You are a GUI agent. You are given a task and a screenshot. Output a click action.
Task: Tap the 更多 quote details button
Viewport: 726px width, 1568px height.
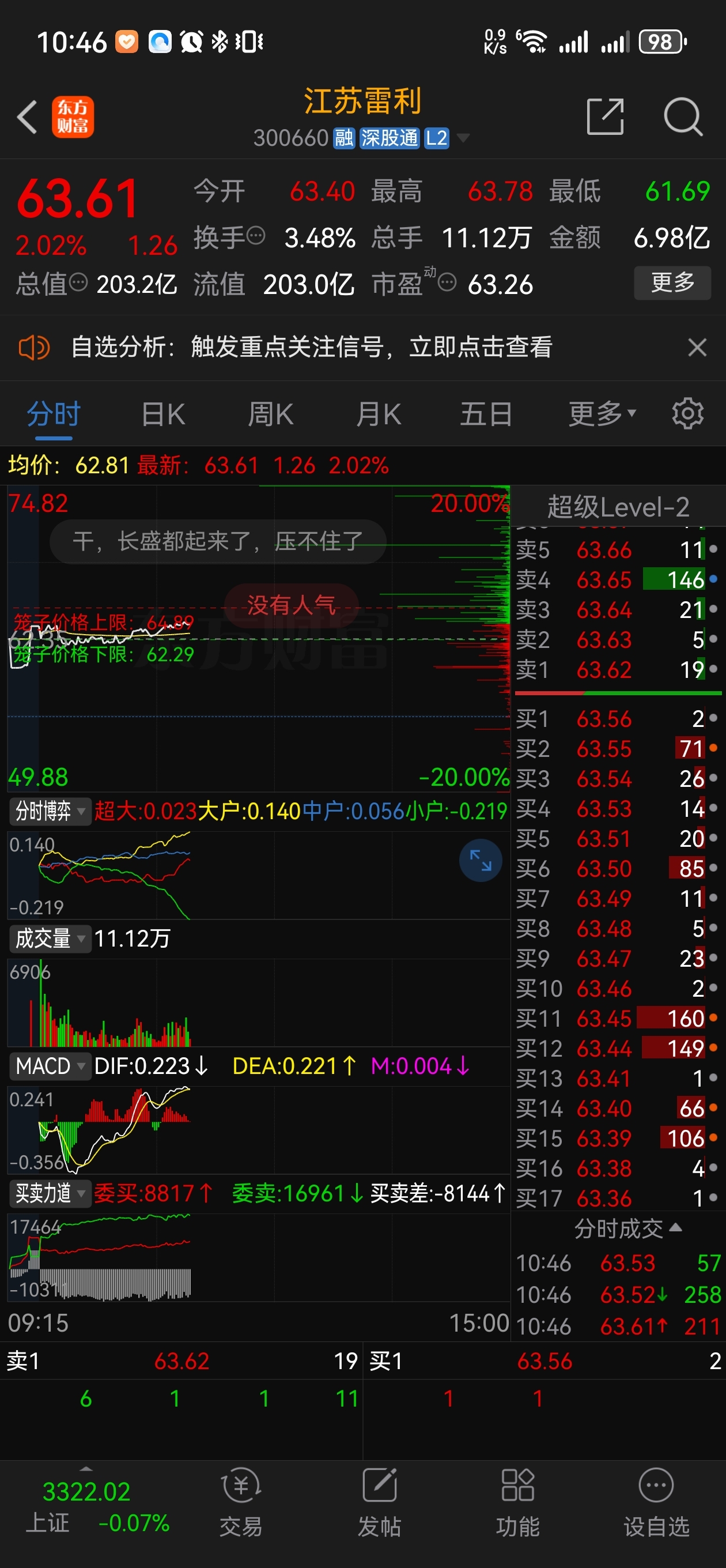pyautogui.click(x=672, y=282)
